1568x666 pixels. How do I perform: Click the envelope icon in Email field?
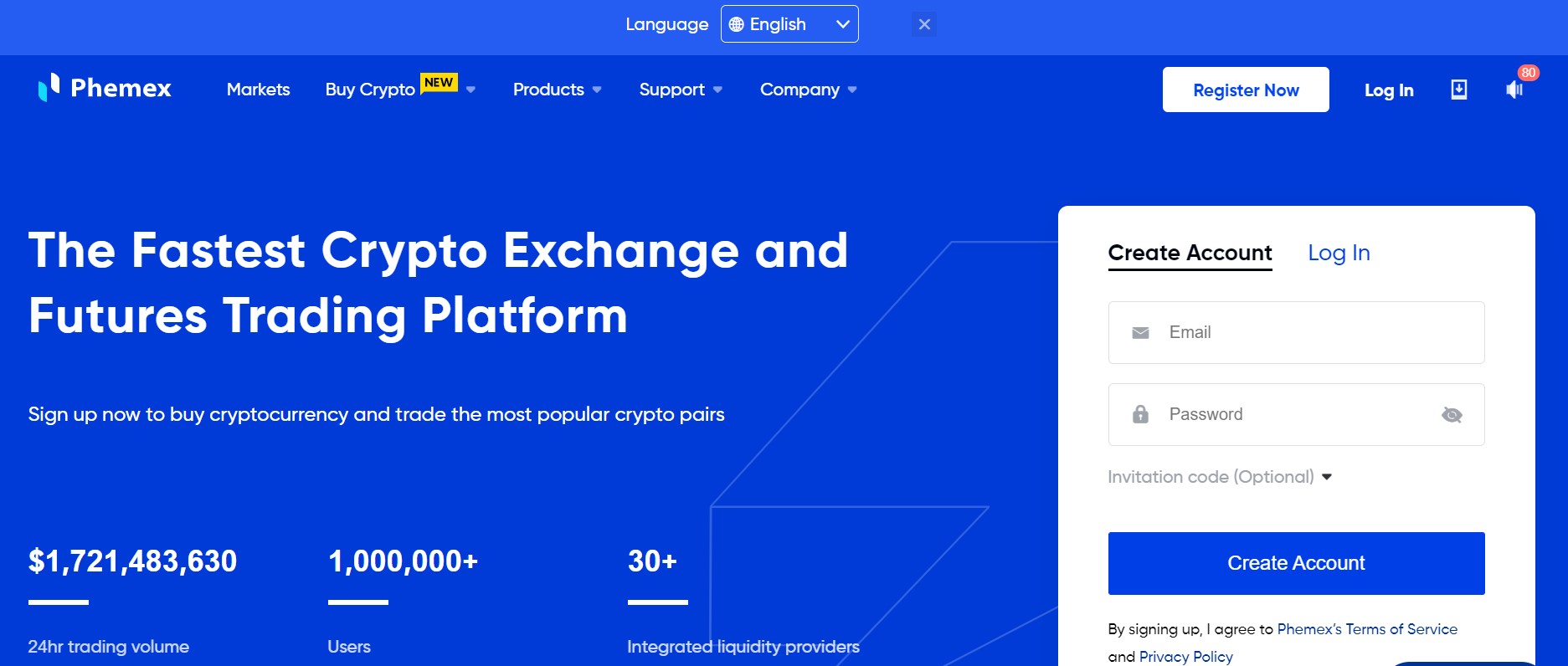click(x=1140, y=333)
